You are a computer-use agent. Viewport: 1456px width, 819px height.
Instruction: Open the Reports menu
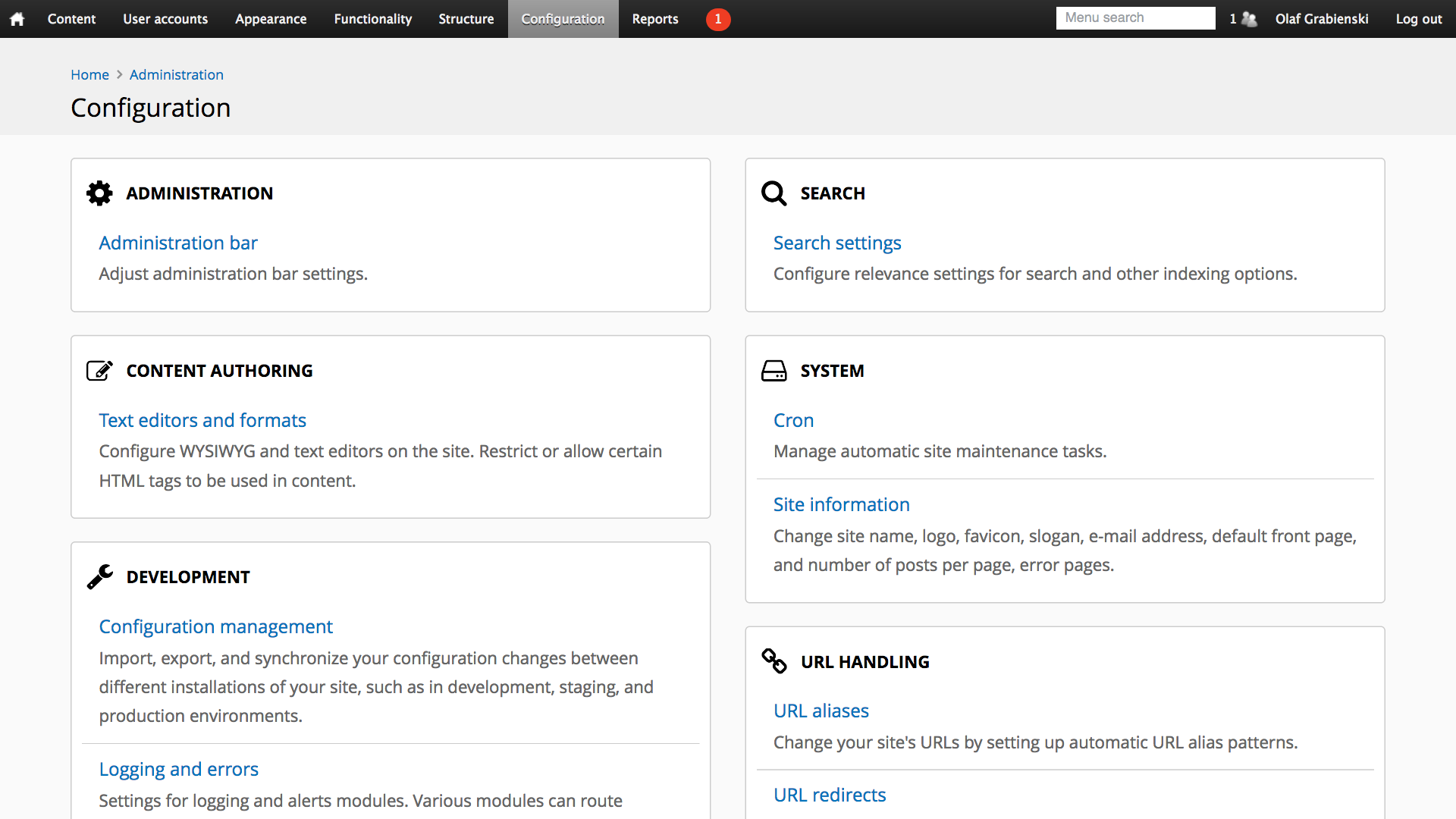click(654, 19)
